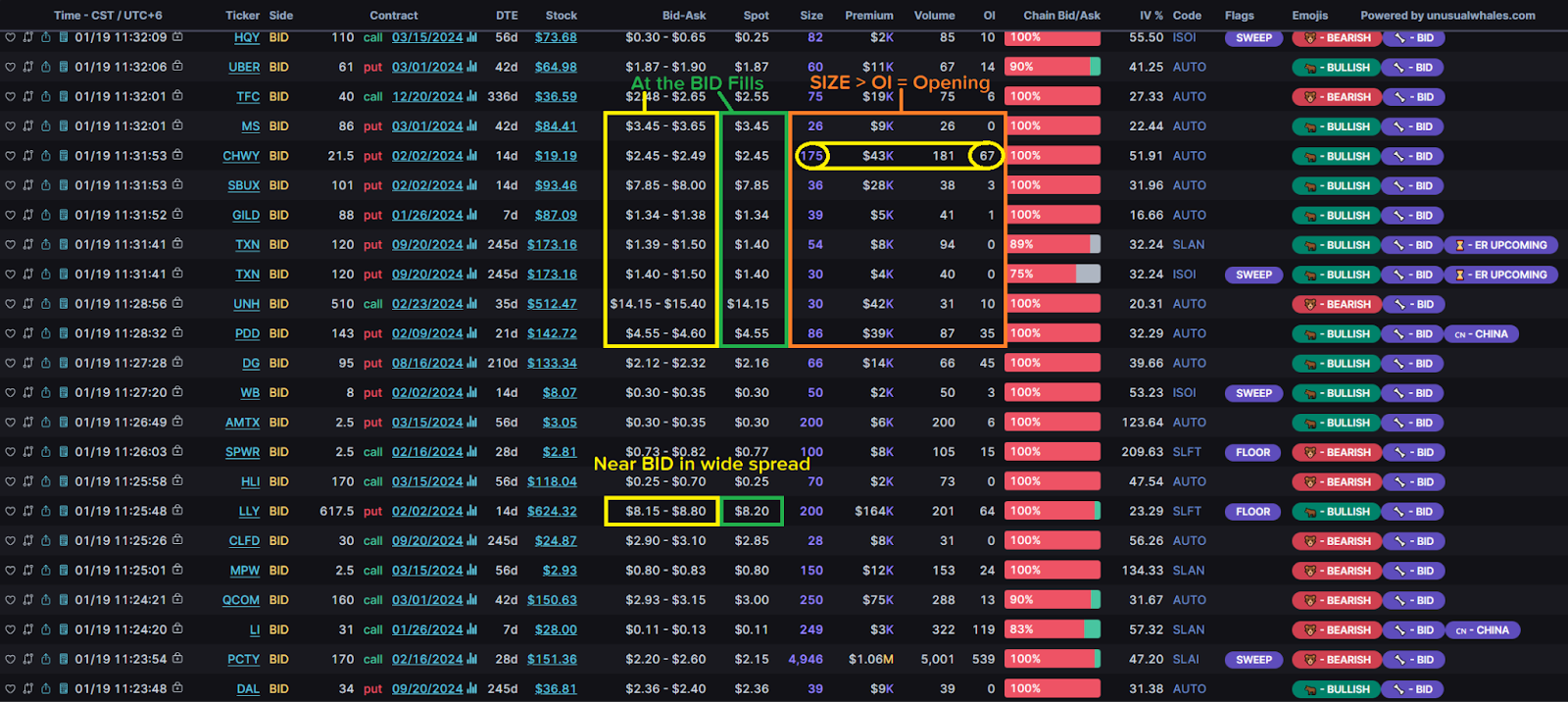Share the MS put trade row
This screenshot has width=1568, height=702.
point(45,125)
